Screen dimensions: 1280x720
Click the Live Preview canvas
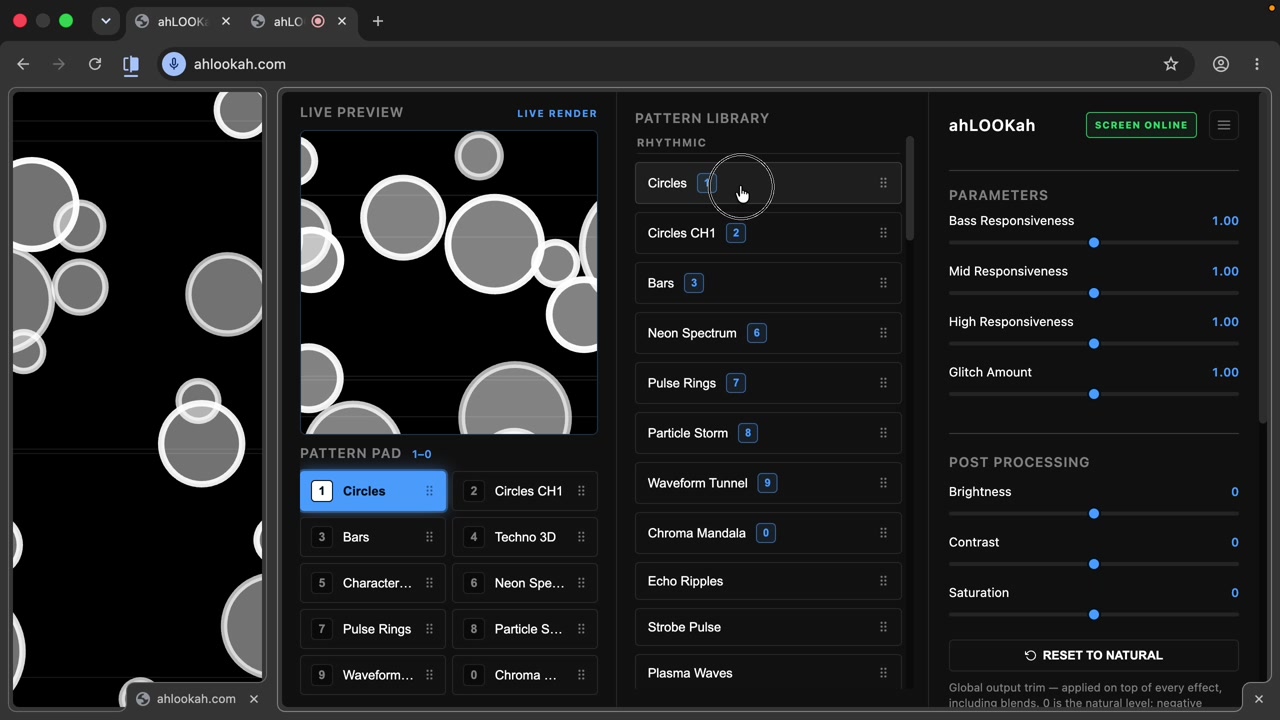[x=449, y=283]
